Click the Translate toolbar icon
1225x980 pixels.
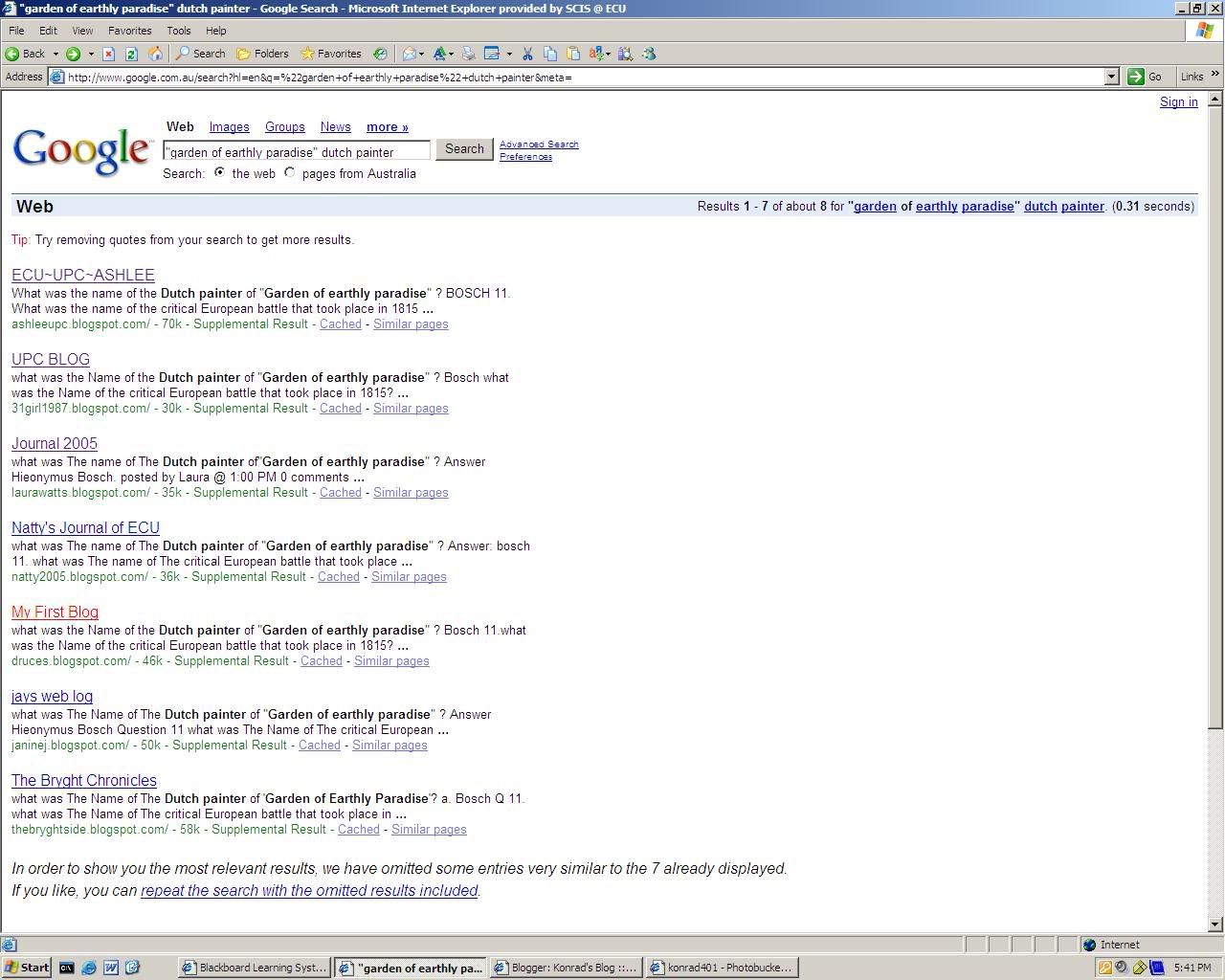(x=596, y=54)
